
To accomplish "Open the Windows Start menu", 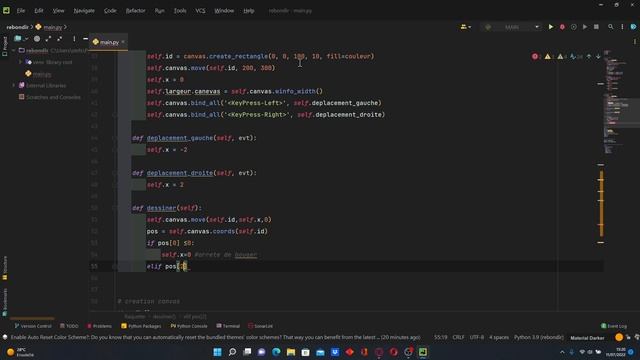I will [218, 352].
